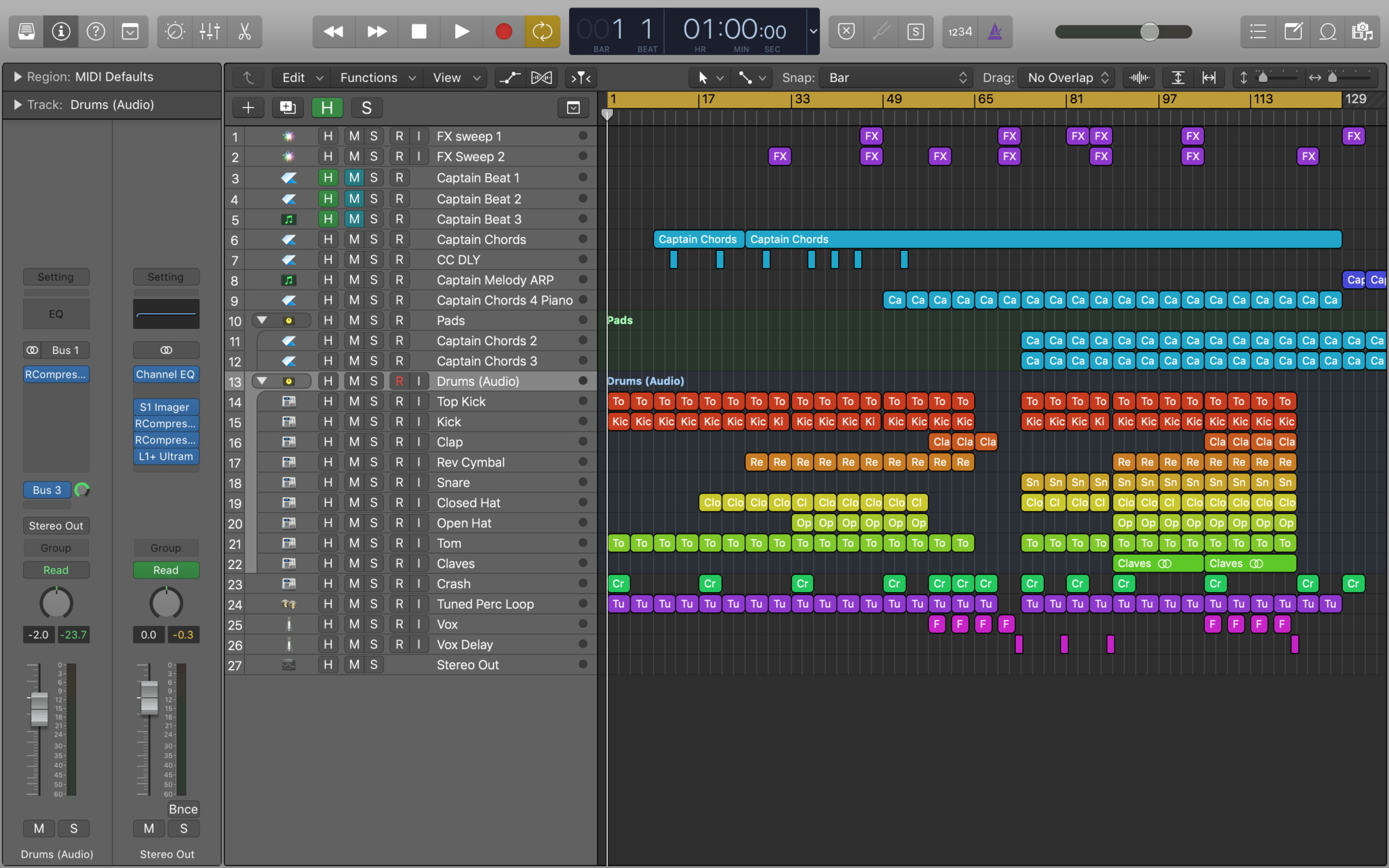1389x868 pixels.
Task: Collapse the Pads folder triangle
Action: tap(262, 320)
